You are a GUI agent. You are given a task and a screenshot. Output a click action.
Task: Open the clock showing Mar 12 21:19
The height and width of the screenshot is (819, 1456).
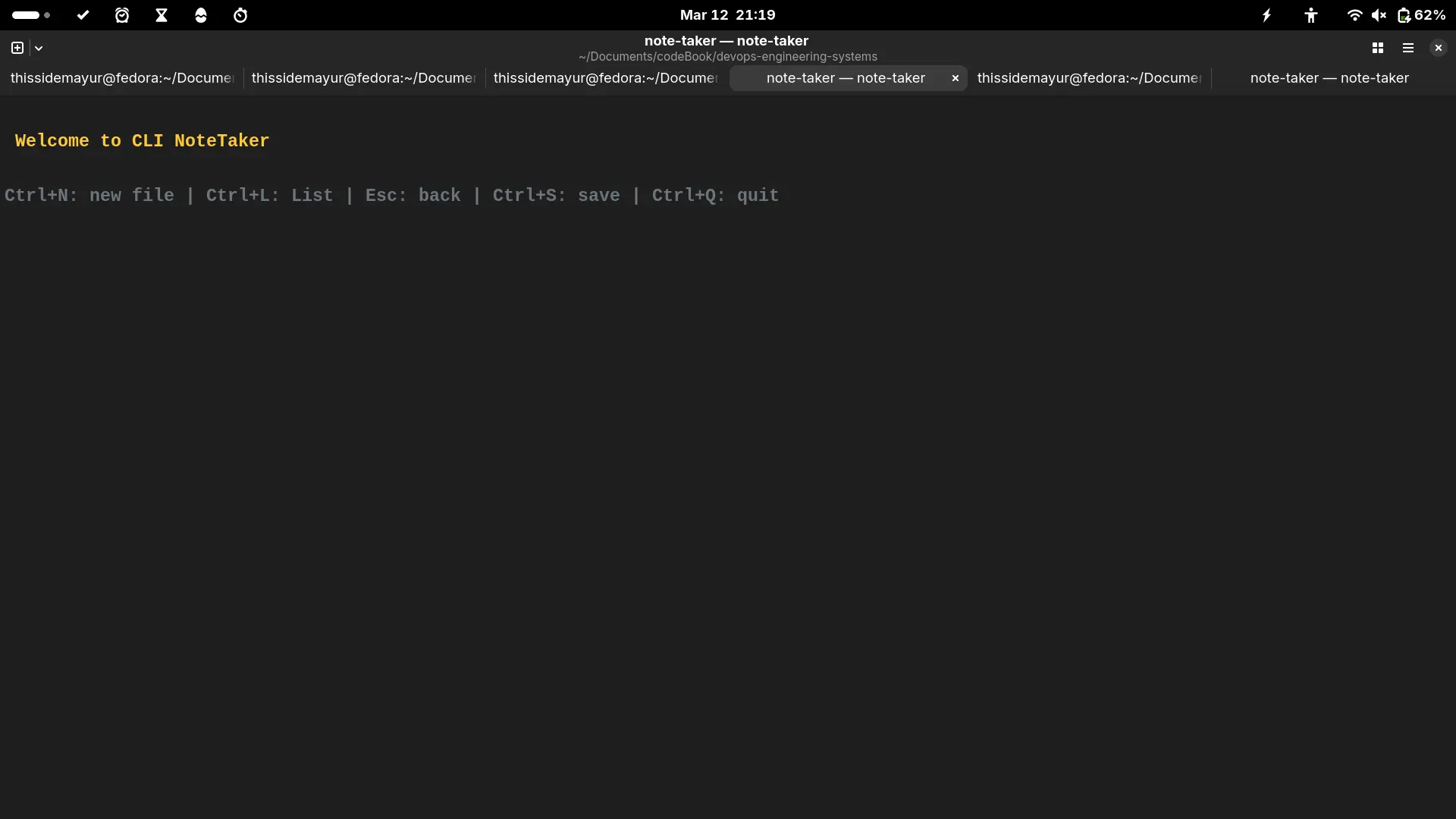click(727, 14)
